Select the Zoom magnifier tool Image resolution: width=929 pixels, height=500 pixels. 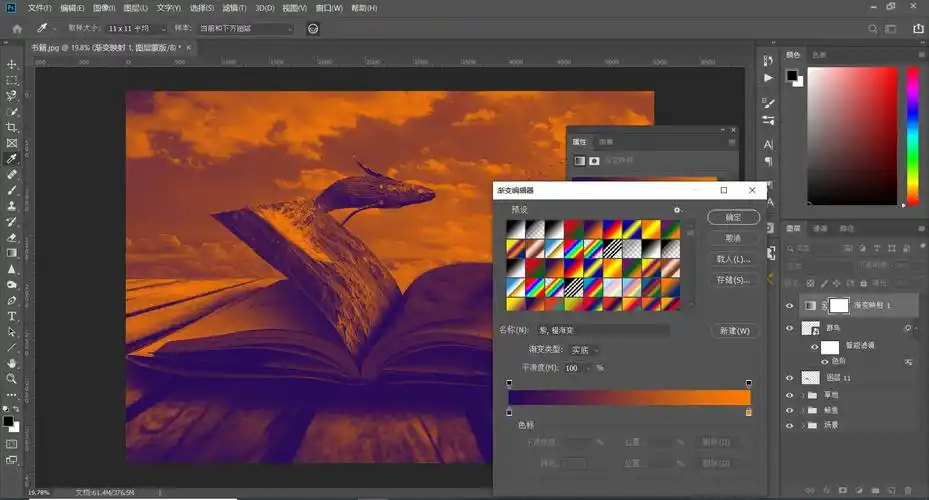(12, 378)
